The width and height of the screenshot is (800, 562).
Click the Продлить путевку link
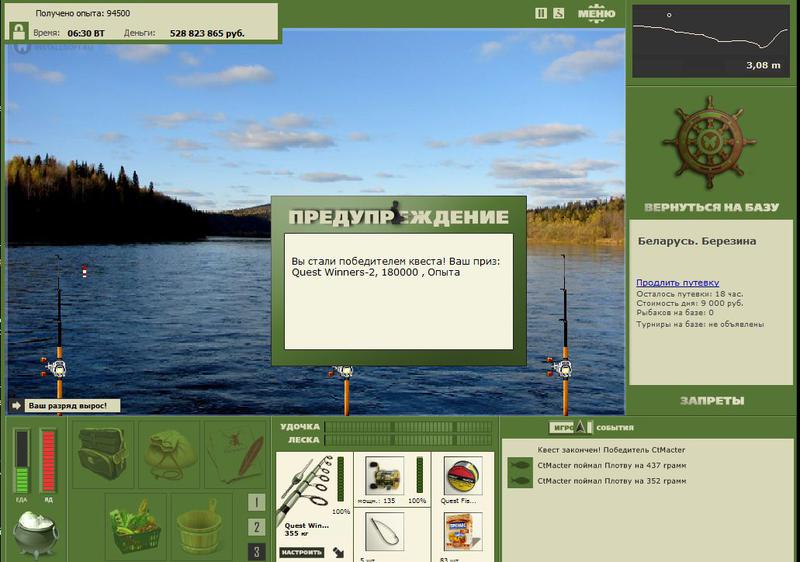tap(678, 283)
